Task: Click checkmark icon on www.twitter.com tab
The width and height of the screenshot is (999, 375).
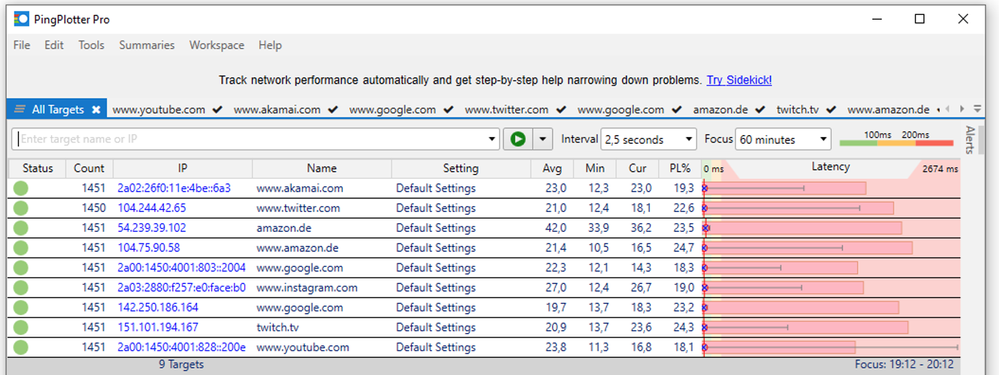Action: pos(560,110)
